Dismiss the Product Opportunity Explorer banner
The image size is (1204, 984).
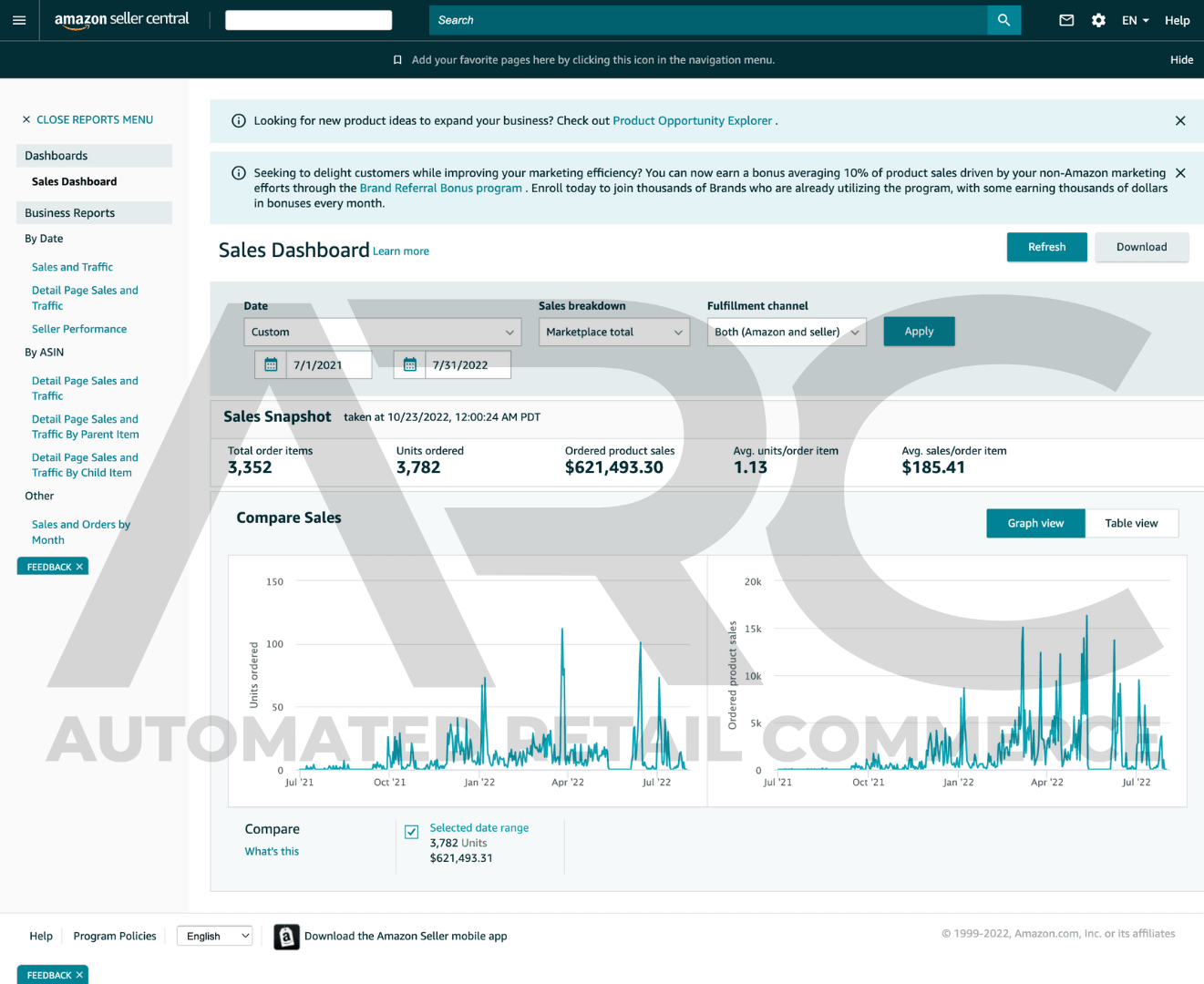click(x=1180, y=120)
